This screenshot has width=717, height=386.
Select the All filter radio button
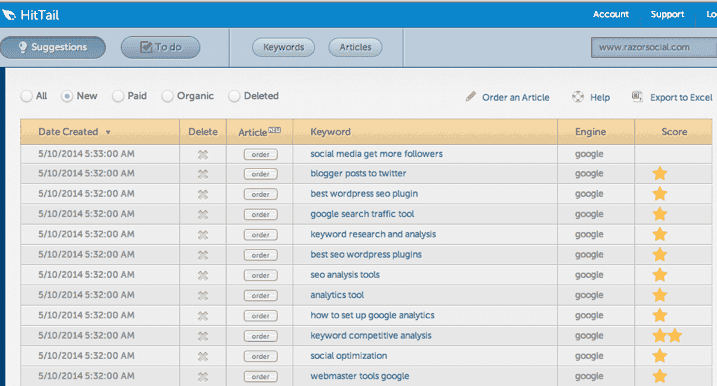[27, 96]
